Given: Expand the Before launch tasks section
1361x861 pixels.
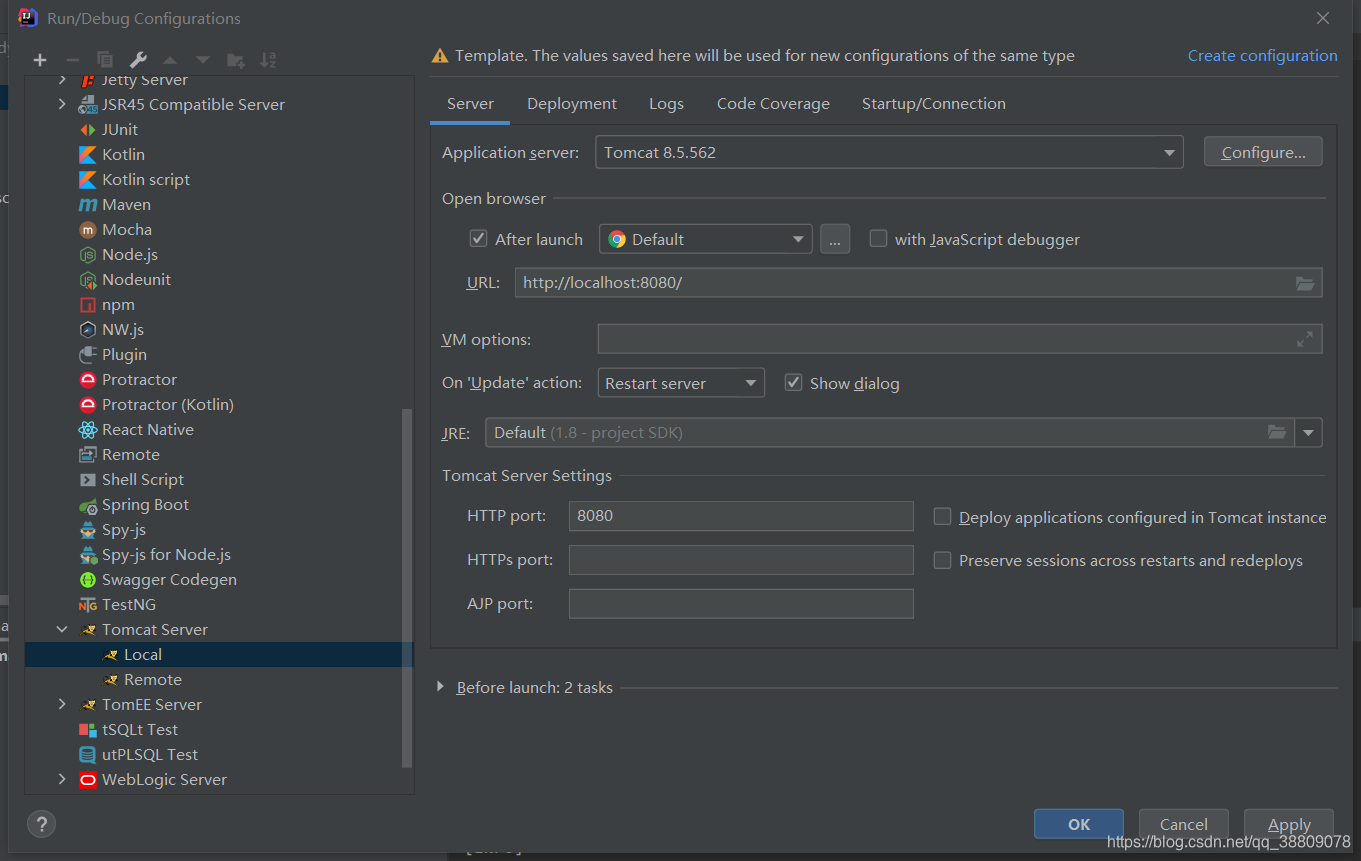Looking at the screenshot, I should (441, 687).
